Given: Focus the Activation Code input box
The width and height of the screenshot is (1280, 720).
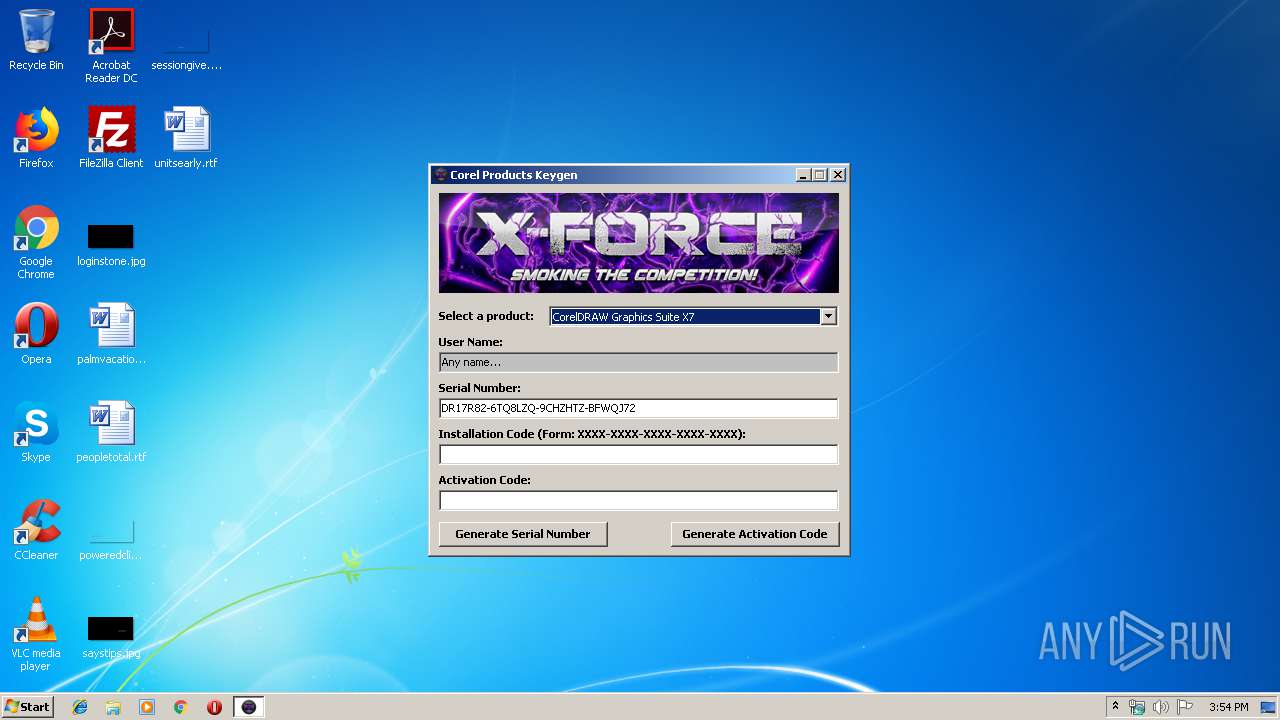Looking at the screenshot, I should 638,500.
